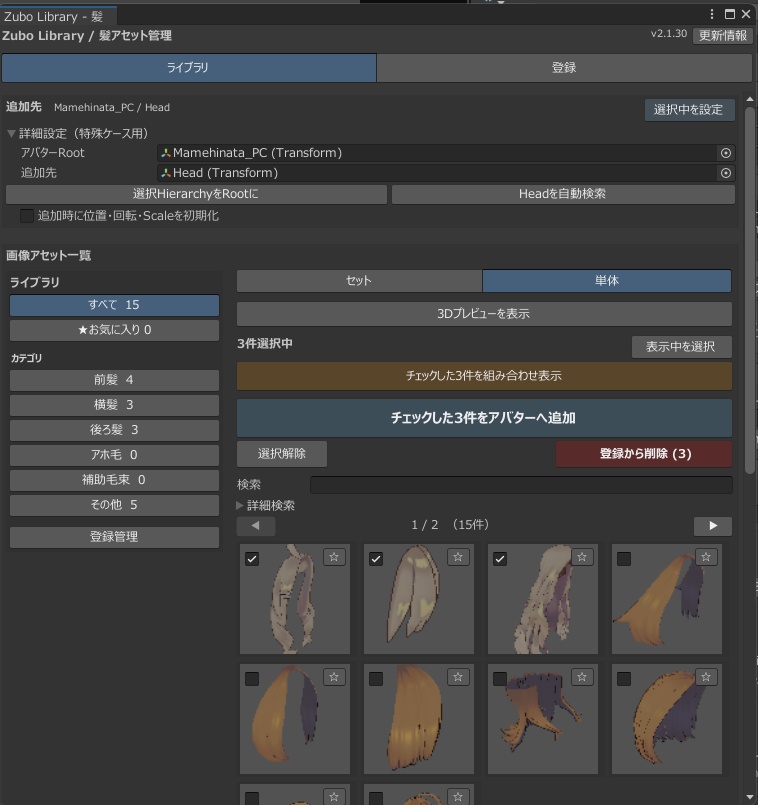Show すべて 15 library items
This screenshot has height=805, width=758.
tap(114, 305)
